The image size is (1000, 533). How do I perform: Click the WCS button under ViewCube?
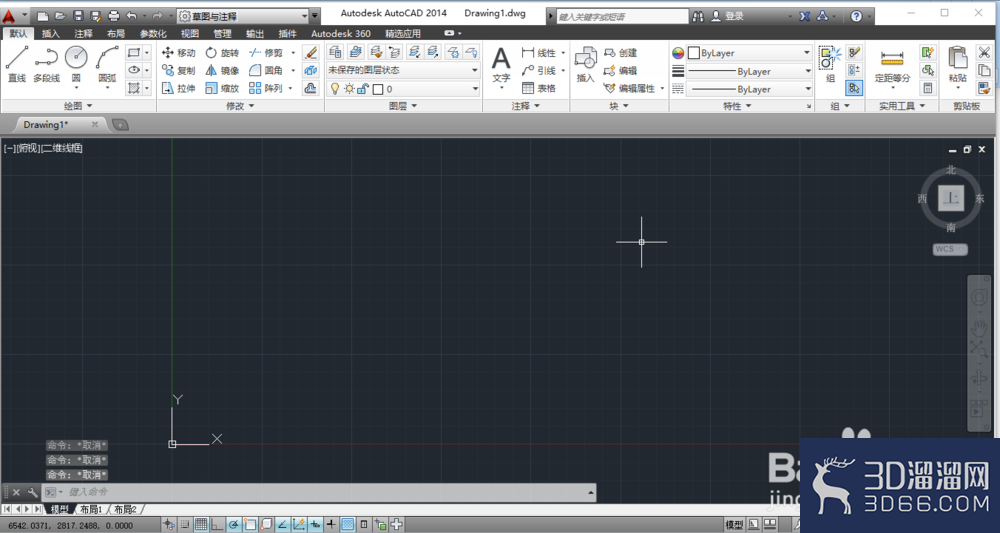[950, 249]
